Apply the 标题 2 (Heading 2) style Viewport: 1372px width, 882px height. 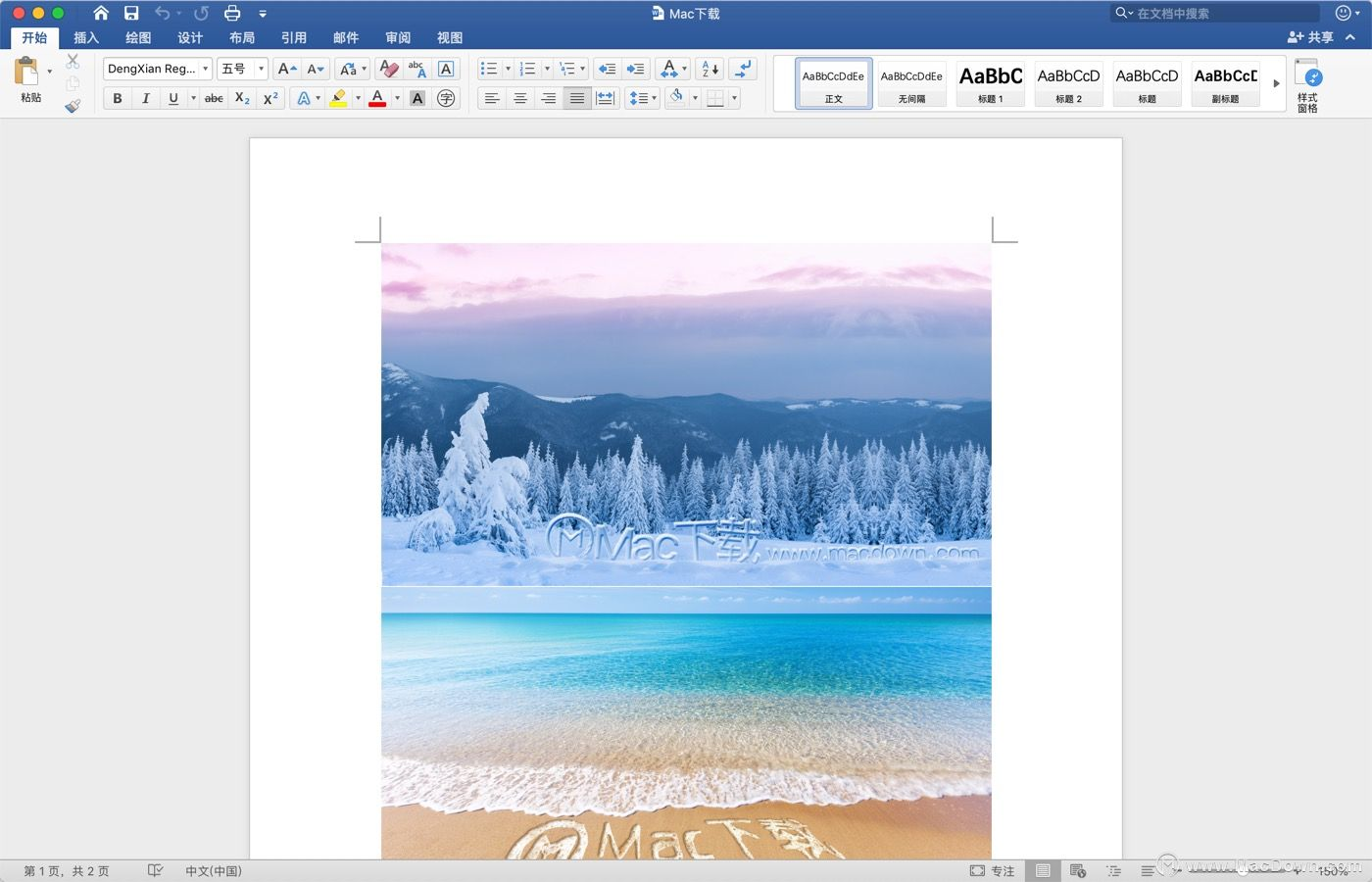1068,83
